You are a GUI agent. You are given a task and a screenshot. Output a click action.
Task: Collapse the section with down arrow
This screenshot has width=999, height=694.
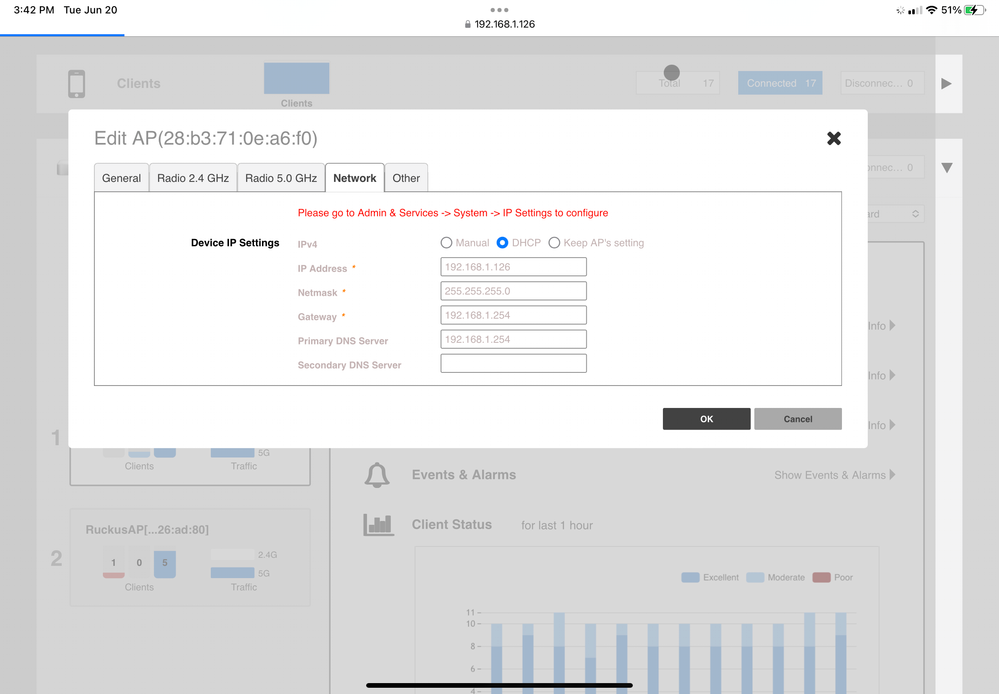[x=946, y=168]
